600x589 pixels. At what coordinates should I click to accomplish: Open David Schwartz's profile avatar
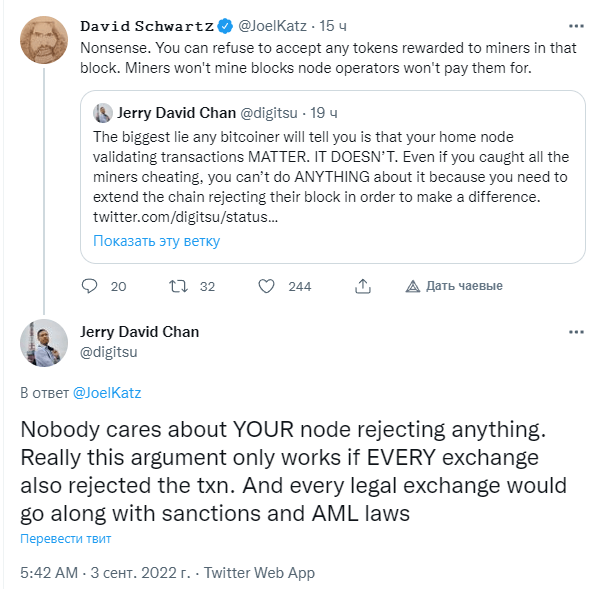tap(44, 40)
